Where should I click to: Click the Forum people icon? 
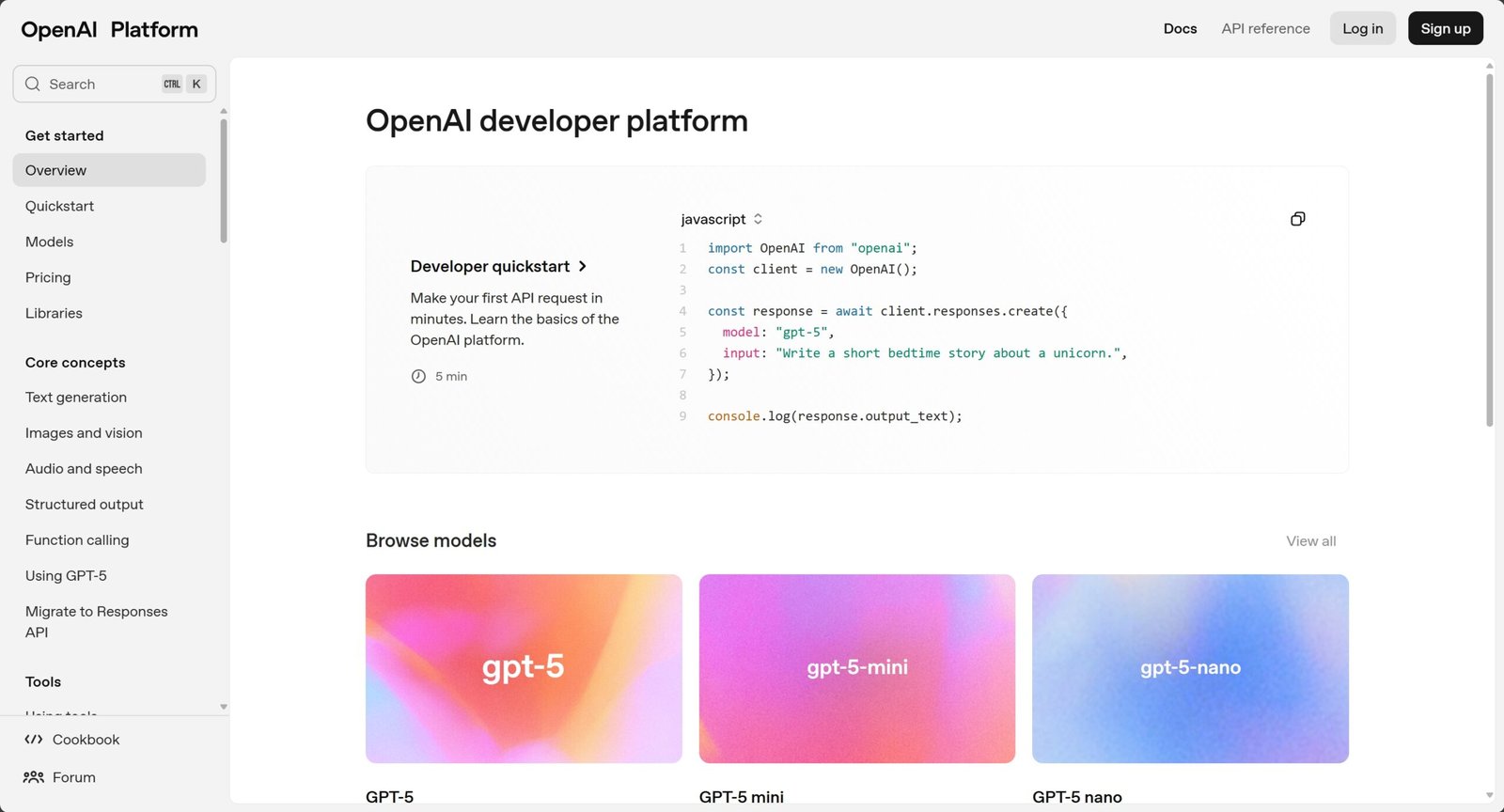[x=34, y=777]
